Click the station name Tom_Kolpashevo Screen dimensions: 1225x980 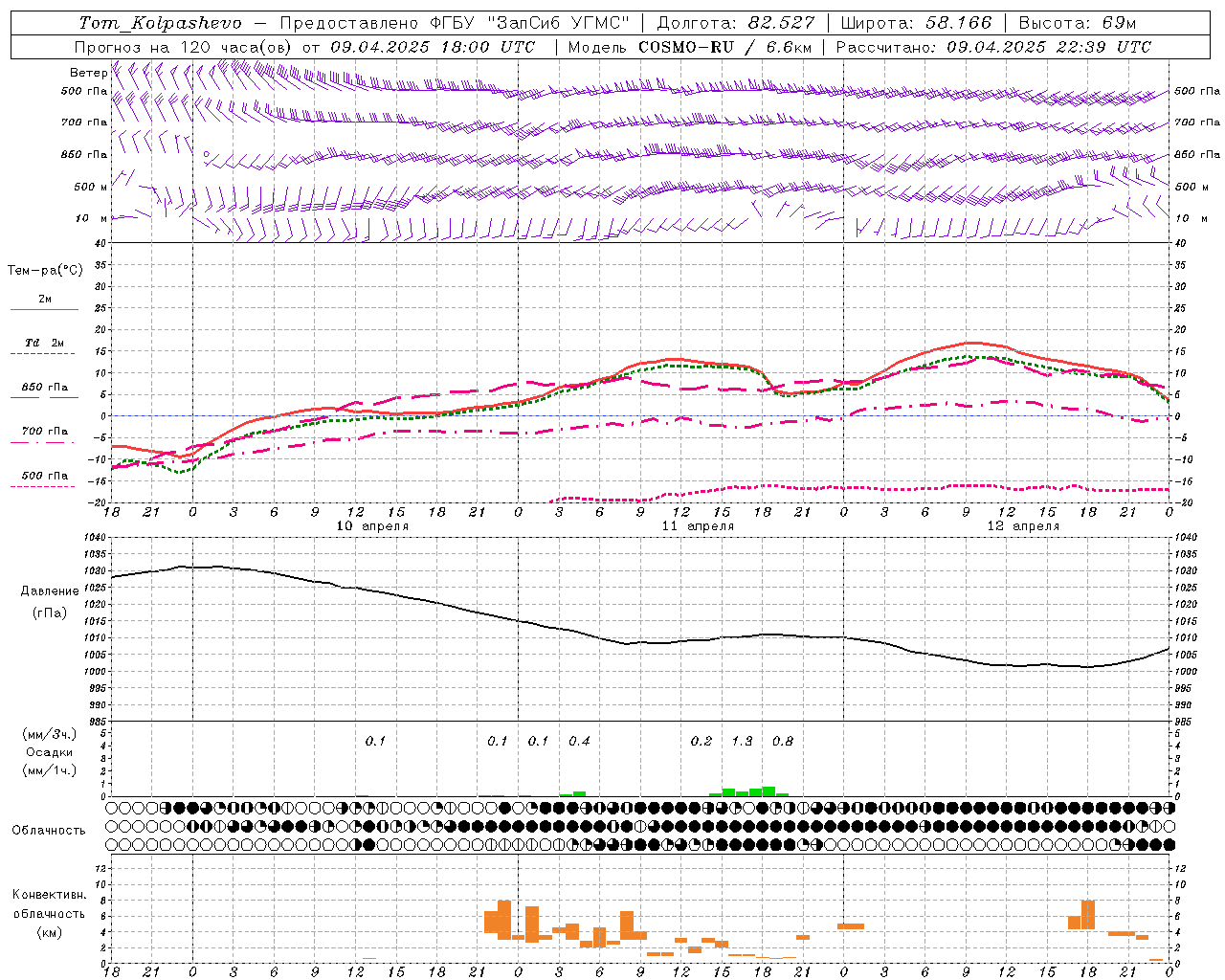click(160, 23)
